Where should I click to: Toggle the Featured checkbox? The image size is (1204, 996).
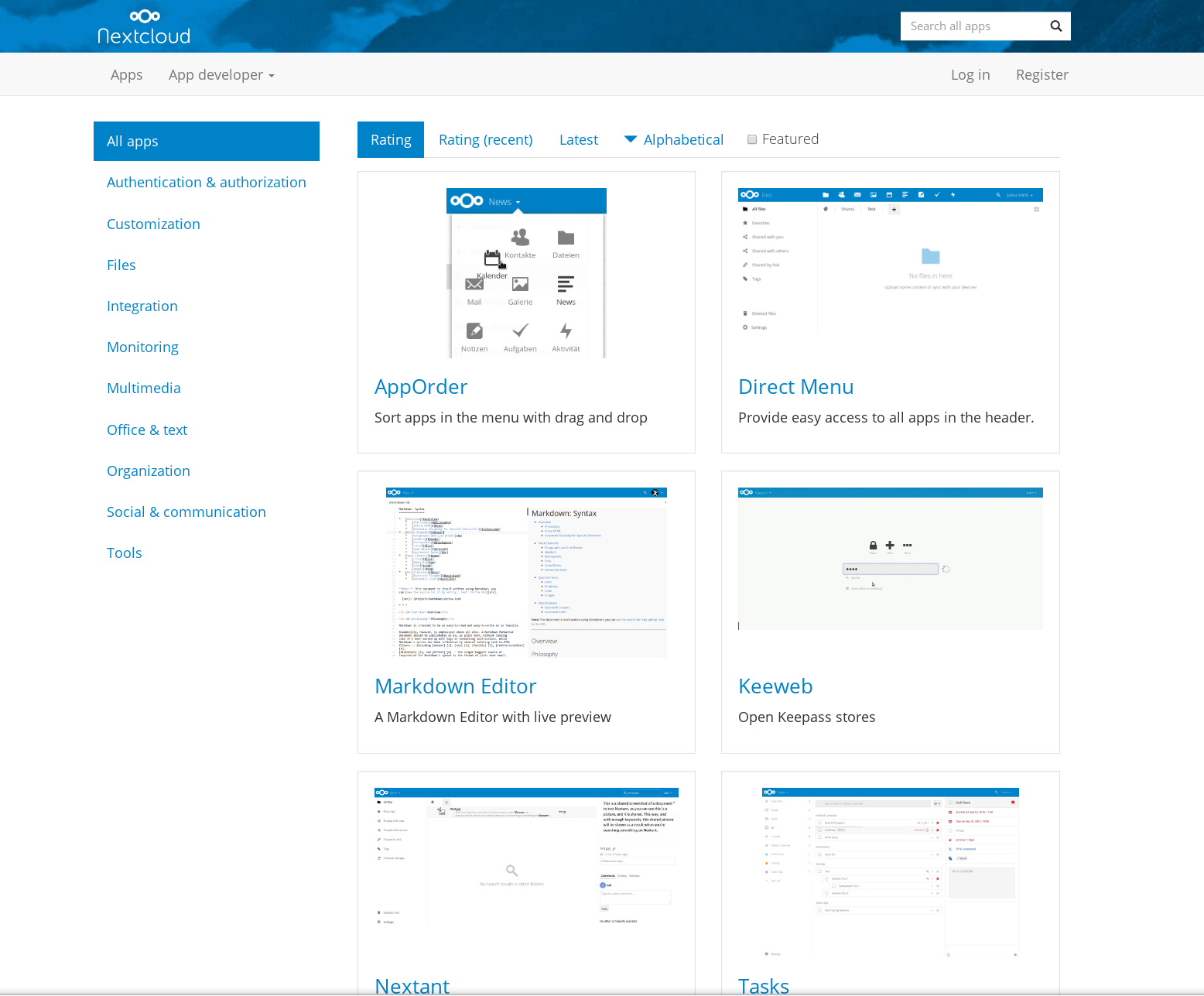click(x=752, y=139)
